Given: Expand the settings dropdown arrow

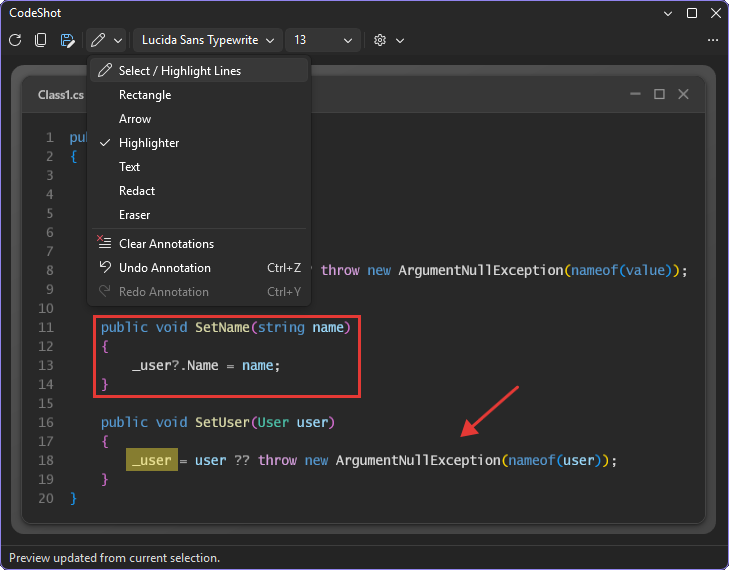Looking at the screenshot, I should pyautogui.click(x=400, y=41).
